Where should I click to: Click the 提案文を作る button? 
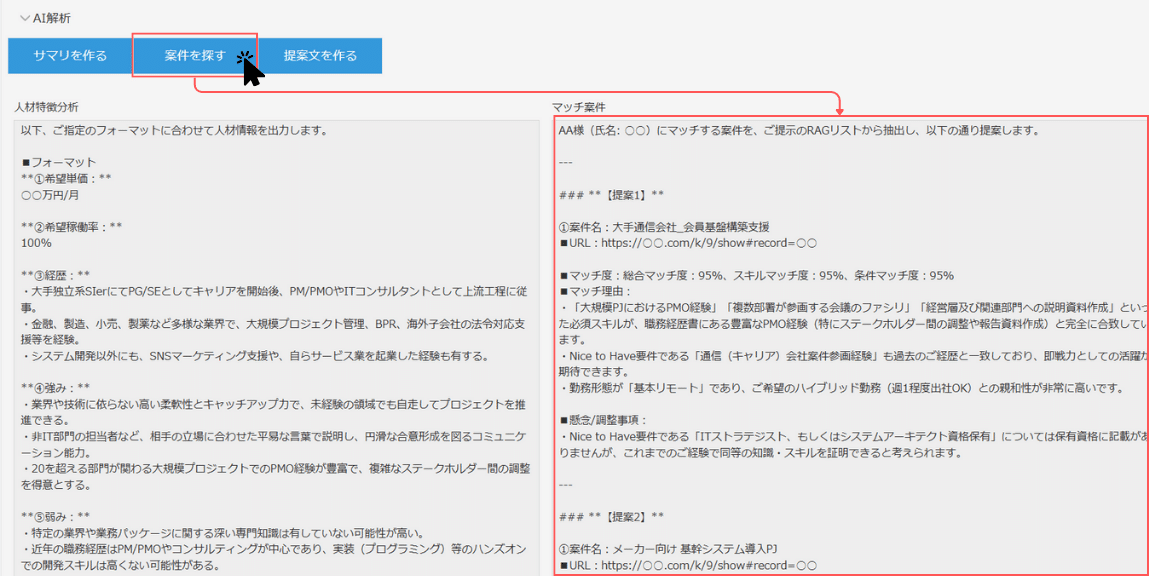(x=320, y=56)
